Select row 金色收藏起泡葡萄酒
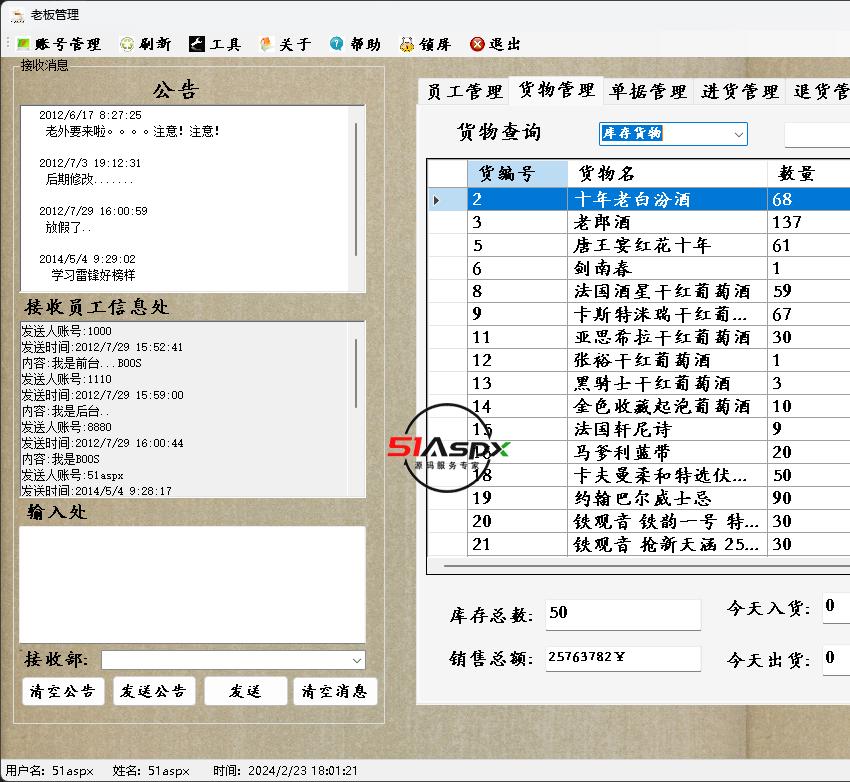This screenshot has height=782, width=850. pyautogui.click(x=639, y=406)
